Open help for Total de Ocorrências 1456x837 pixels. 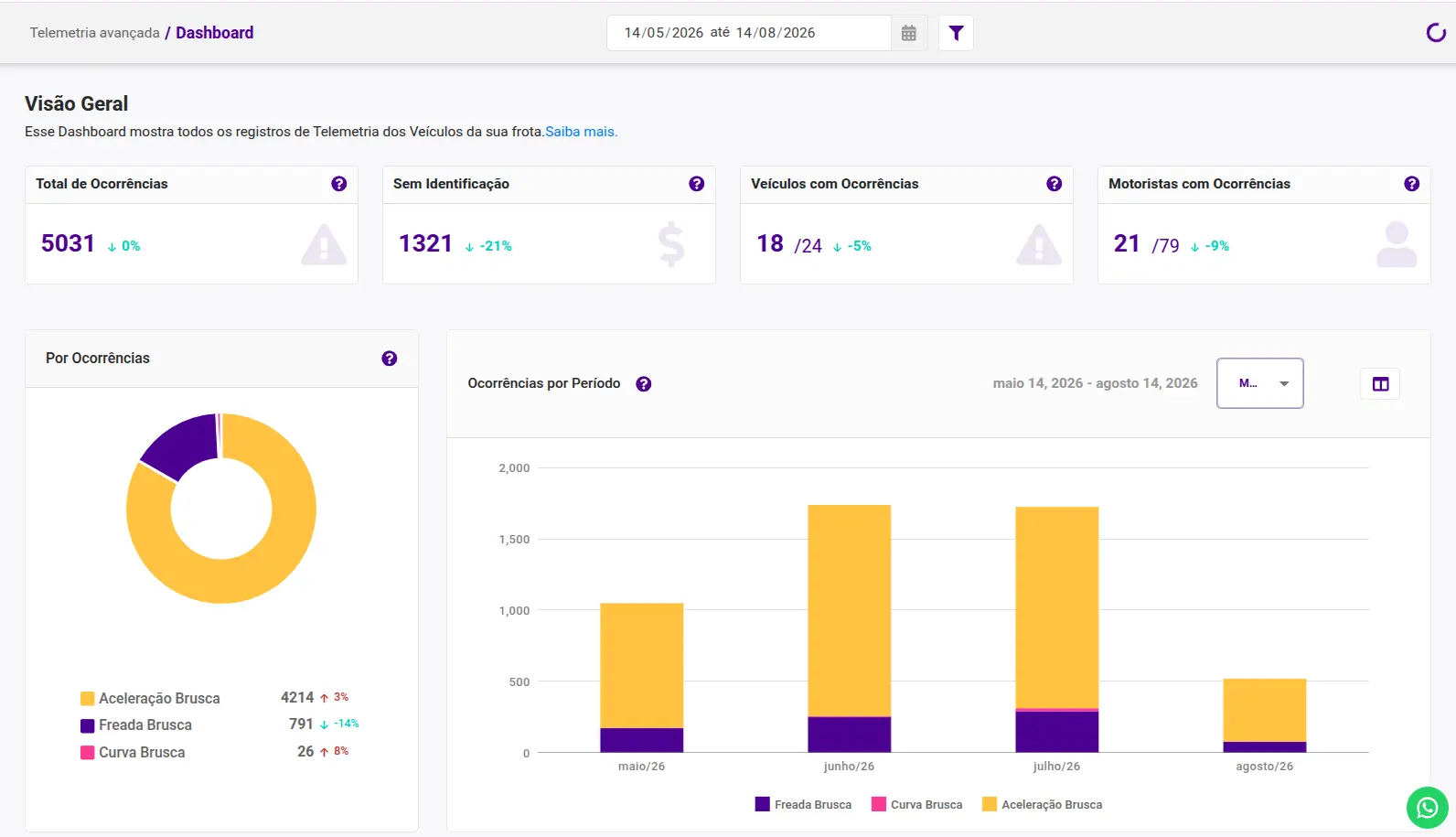click(x=339, y=184)
